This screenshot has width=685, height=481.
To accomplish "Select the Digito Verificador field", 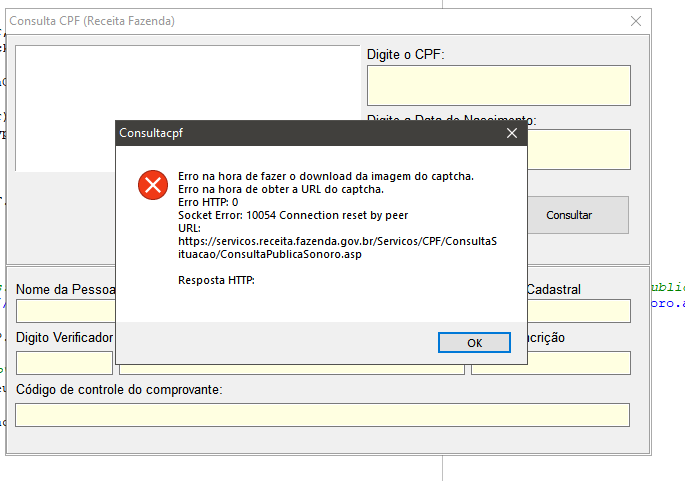I will 64,363.
